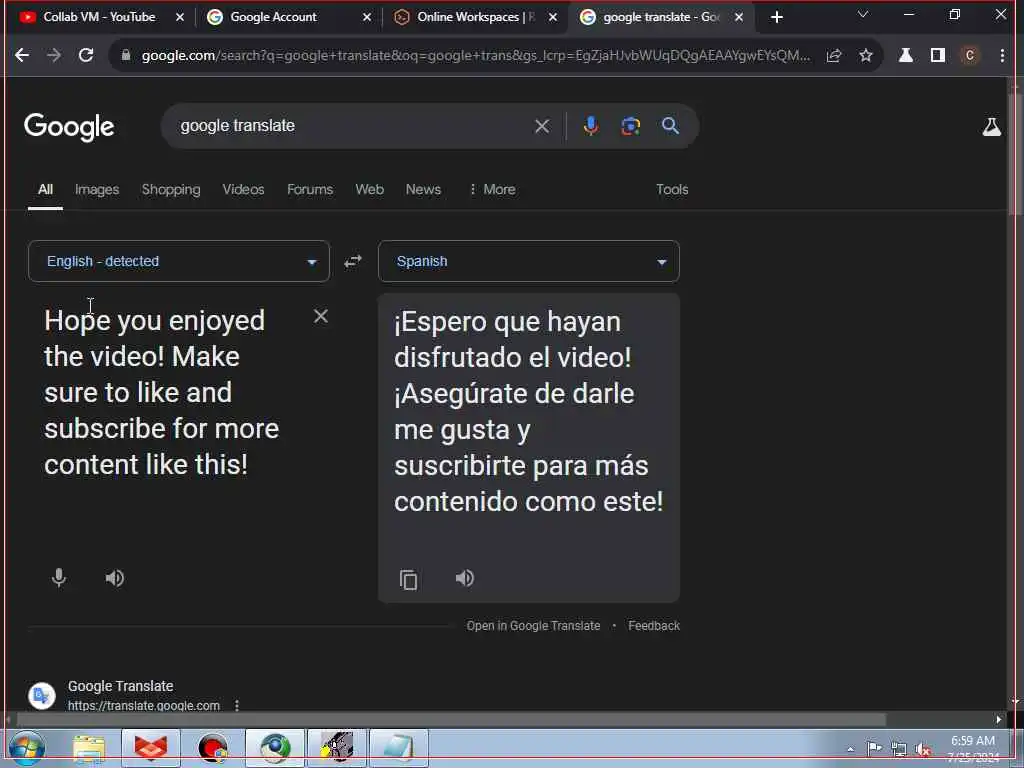Clear the Google search box text
Screen dimensions: 1024x768
pos(541,126)
